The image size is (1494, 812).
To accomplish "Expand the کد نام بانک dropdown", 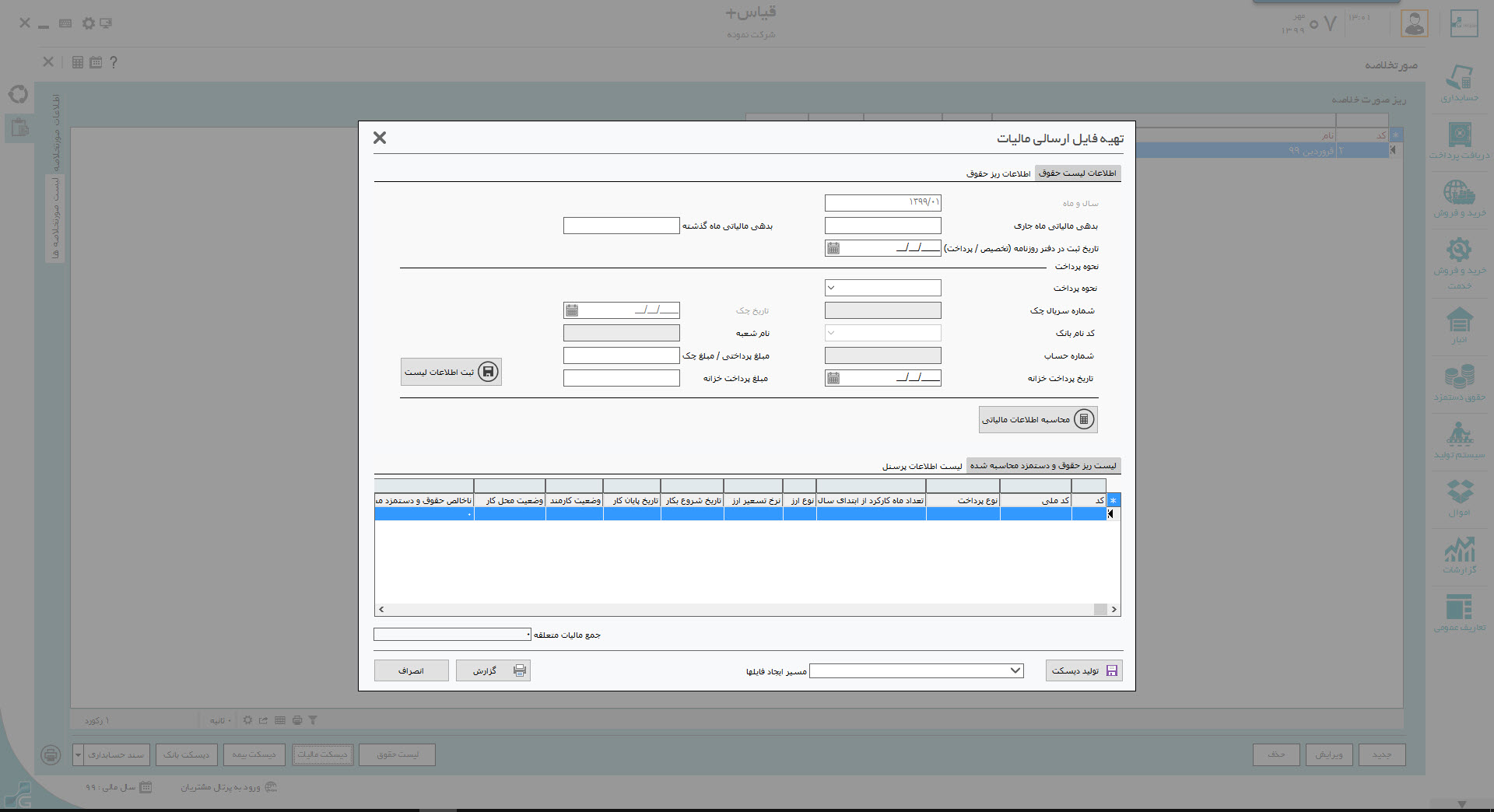I will click(x=831, y=333).
